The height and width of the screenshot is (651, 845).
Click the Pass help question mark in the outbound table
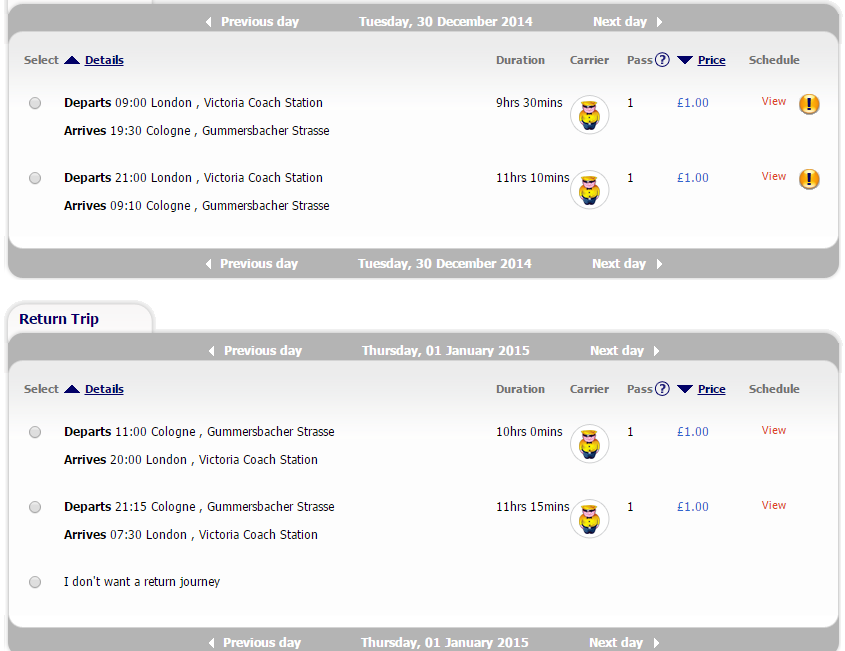tap(662, 60)
